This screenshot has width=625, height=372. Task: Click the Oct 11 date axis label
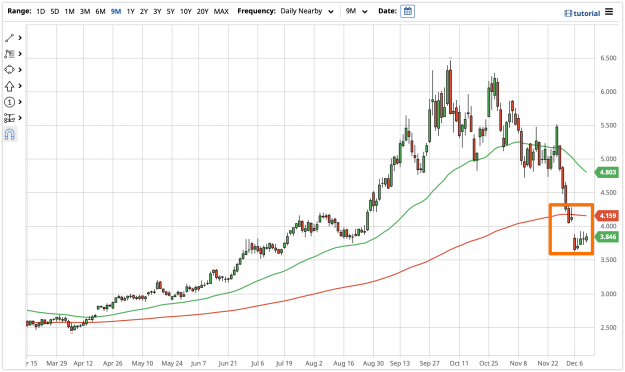click(459, 363)
